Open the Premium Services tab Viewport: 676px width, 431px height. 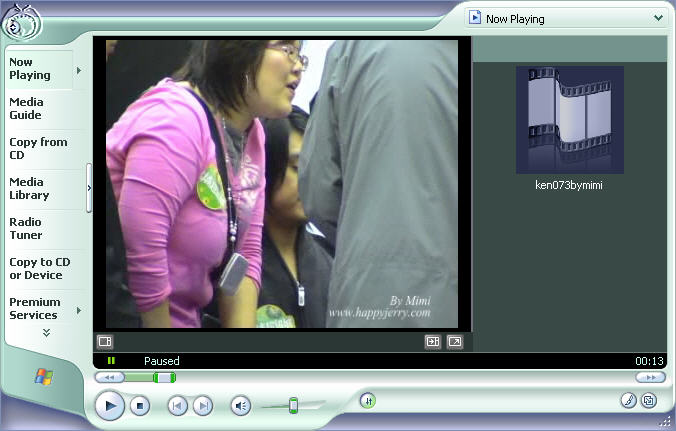(39, 309)
